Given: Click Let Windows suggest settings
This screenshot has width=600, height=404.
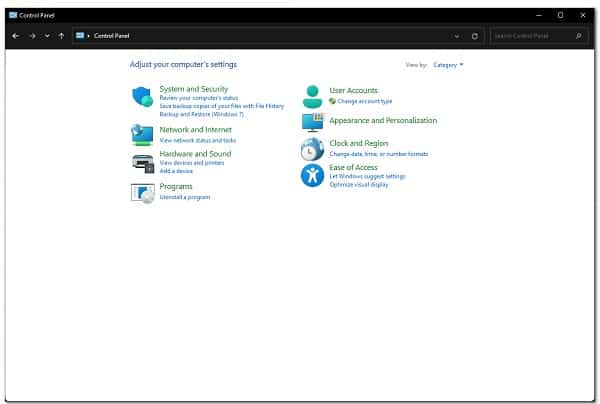Looking at the screenshot, I should click(x=367, y=176).
